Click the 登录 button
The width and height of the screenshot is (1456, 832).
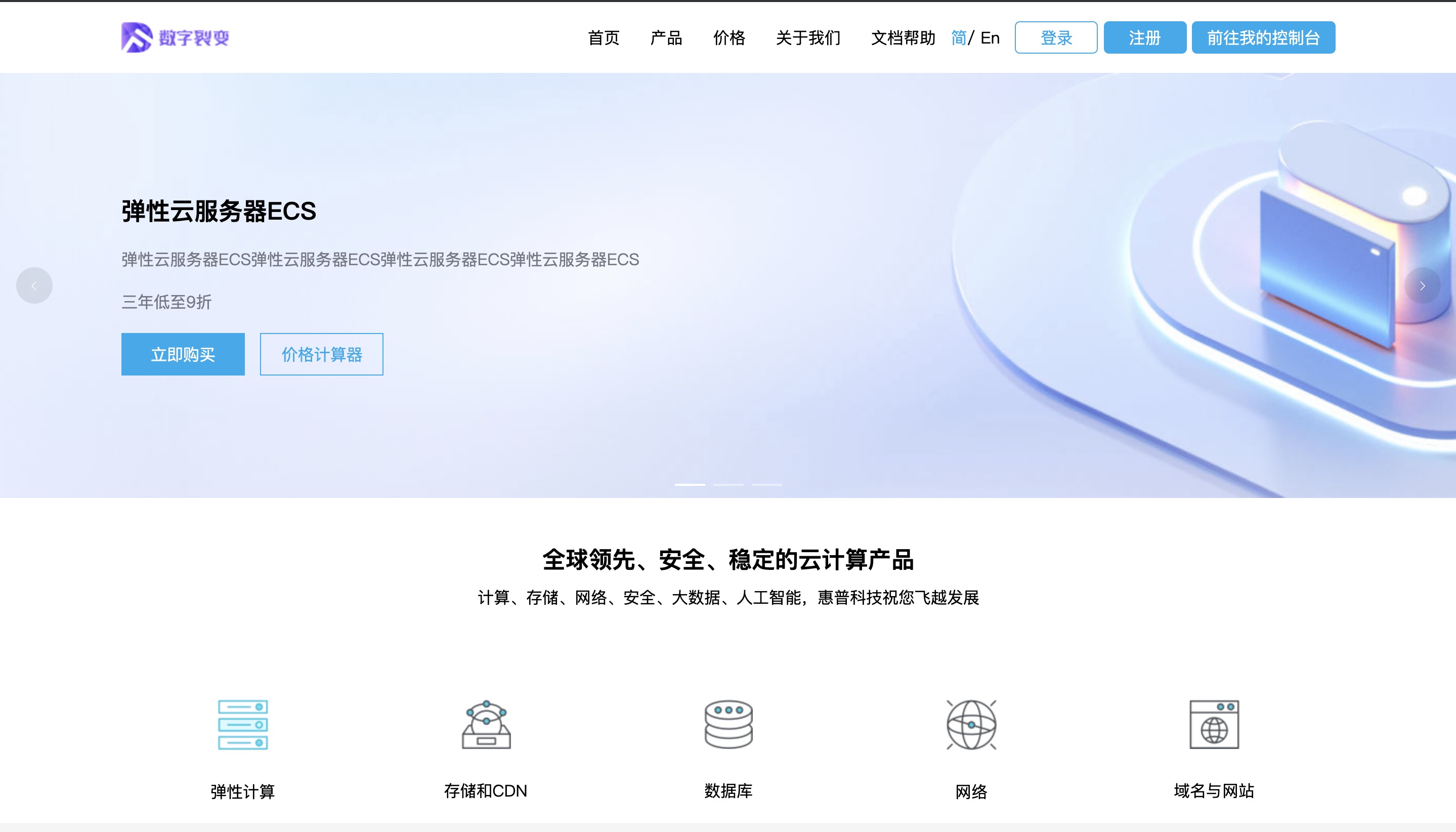click(1056, 38)
